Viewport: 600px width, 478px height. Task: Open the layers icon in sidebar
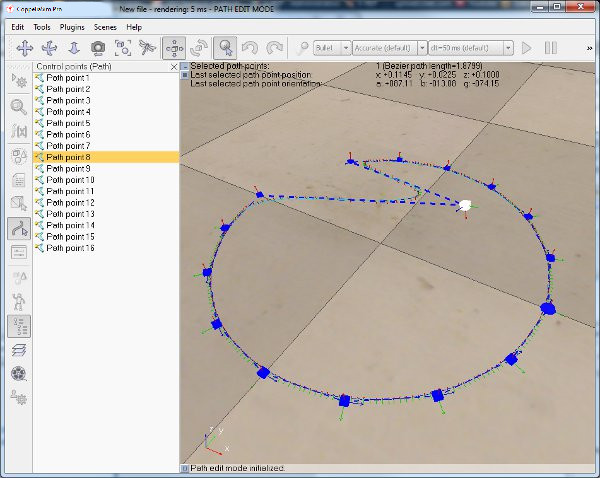(19, 350)
